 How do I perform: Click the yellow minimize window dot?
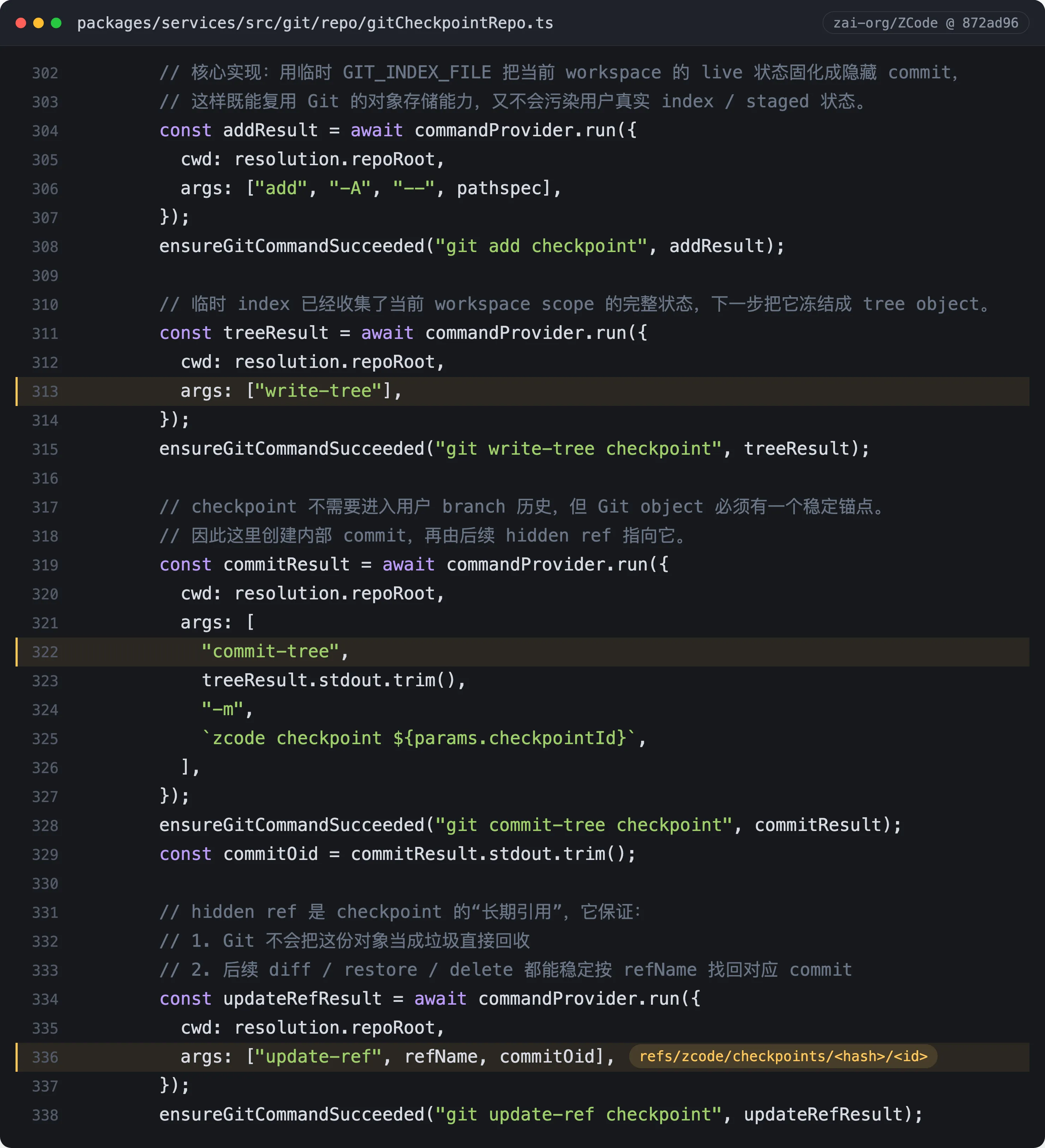pyautogui.click(x=39, y=23)
